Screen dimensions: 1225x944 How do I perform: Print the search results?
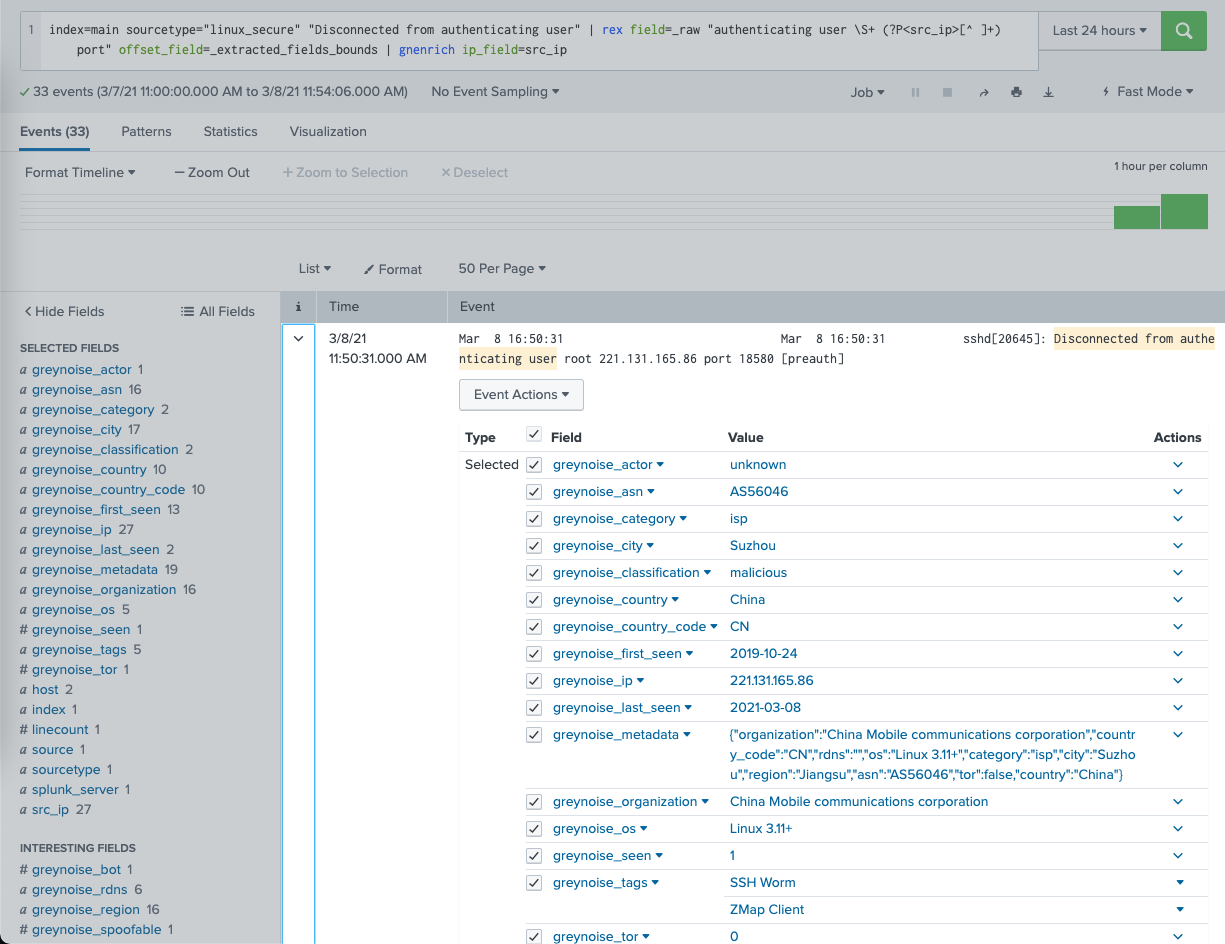pyautogui.click(x=1016, y=92)
